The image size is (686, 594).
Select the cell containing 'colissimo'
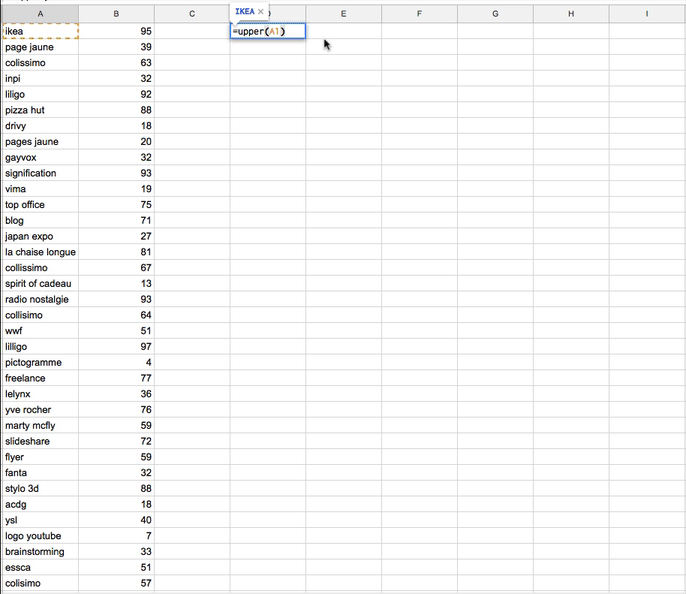(x=40, y=63)
